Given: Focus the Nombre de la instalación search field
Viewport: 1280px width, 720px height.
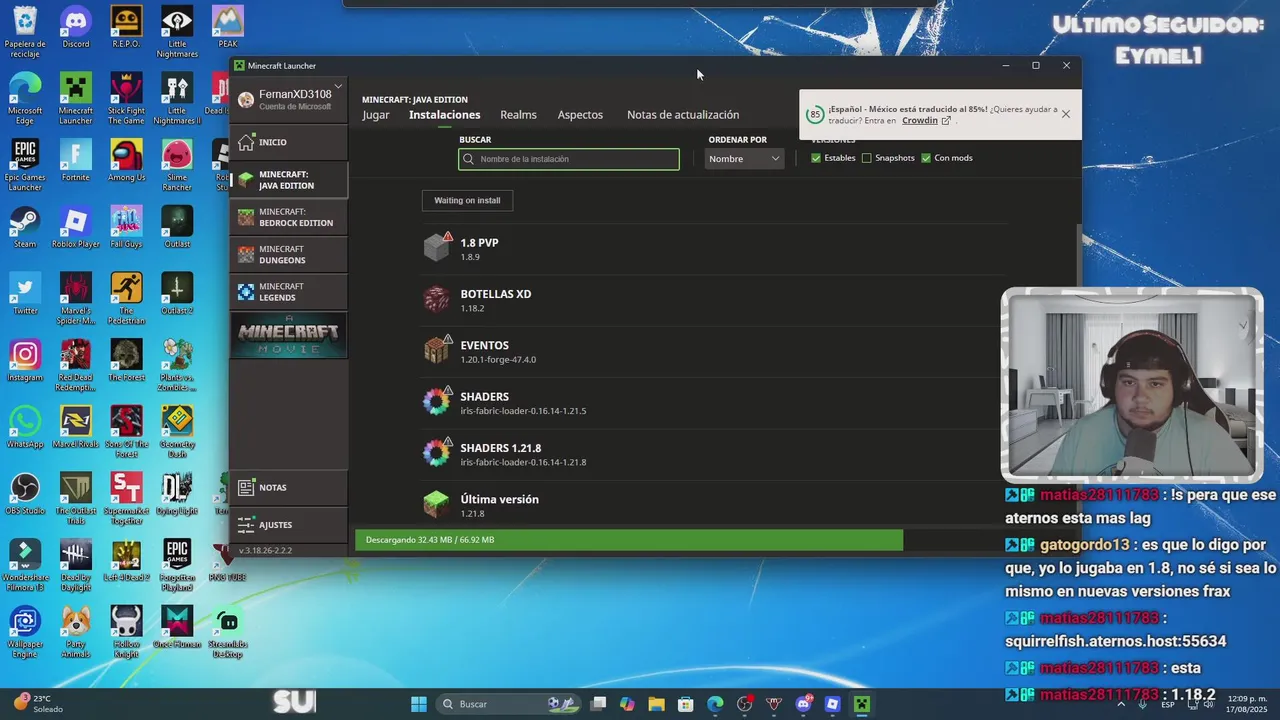Looking at the screenshot, I should (569, 159).
